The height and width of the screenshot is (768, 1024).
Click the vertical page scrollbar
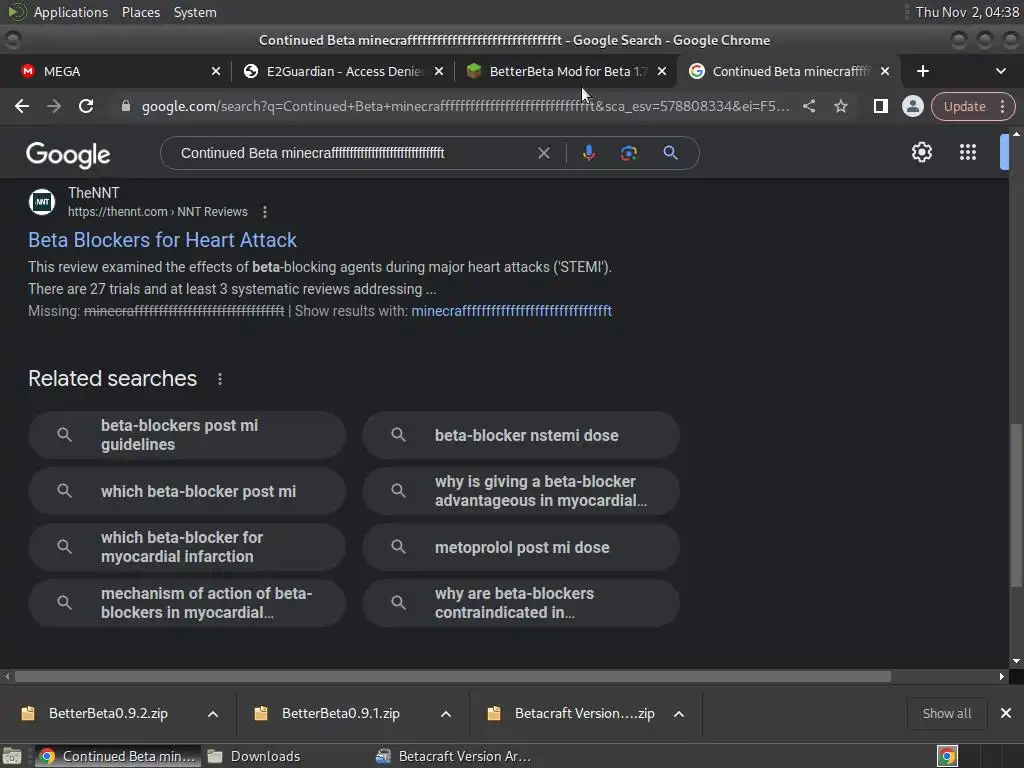1016,505
